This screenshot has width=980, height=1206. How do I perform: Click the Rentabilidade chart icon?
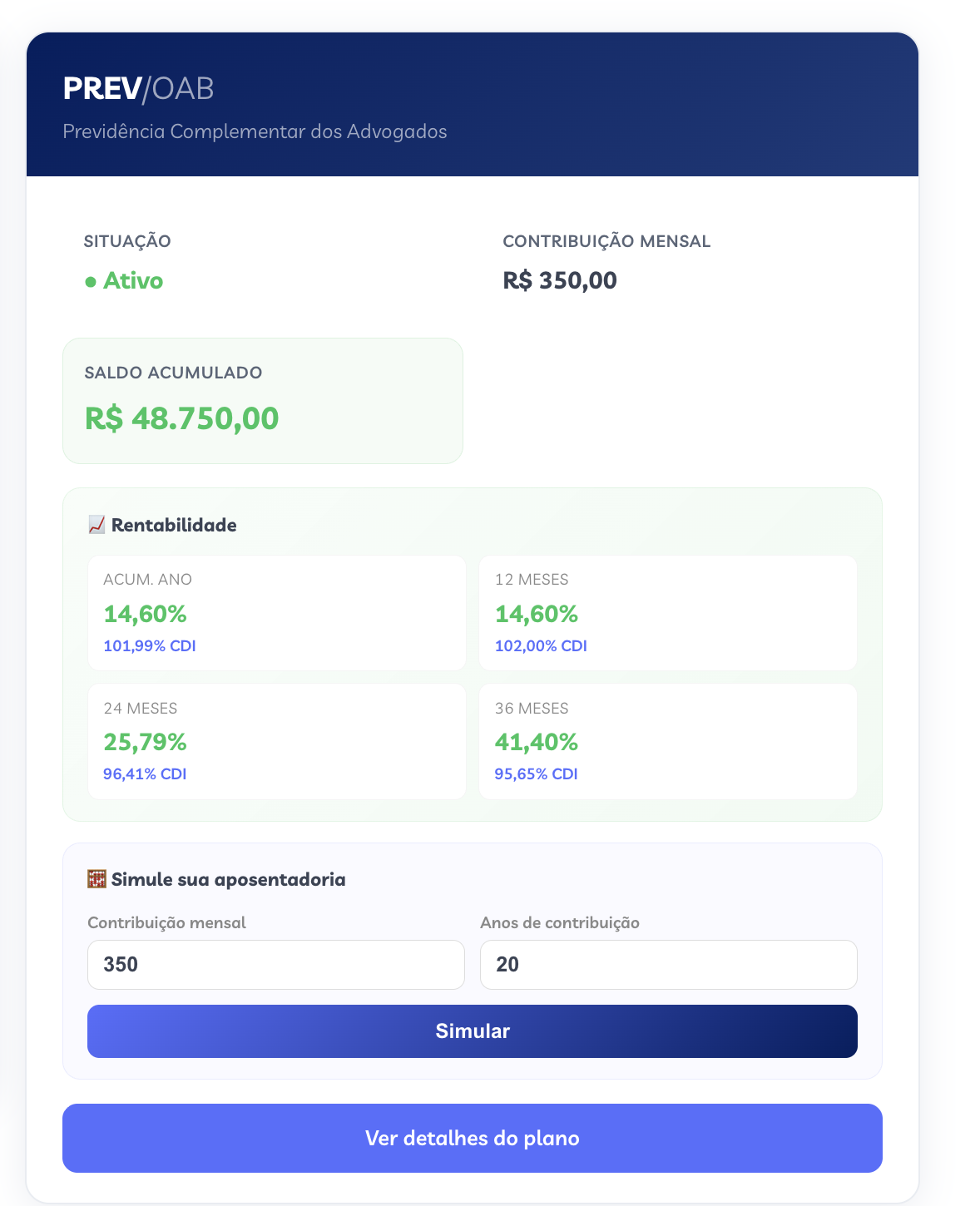[97, 525]
